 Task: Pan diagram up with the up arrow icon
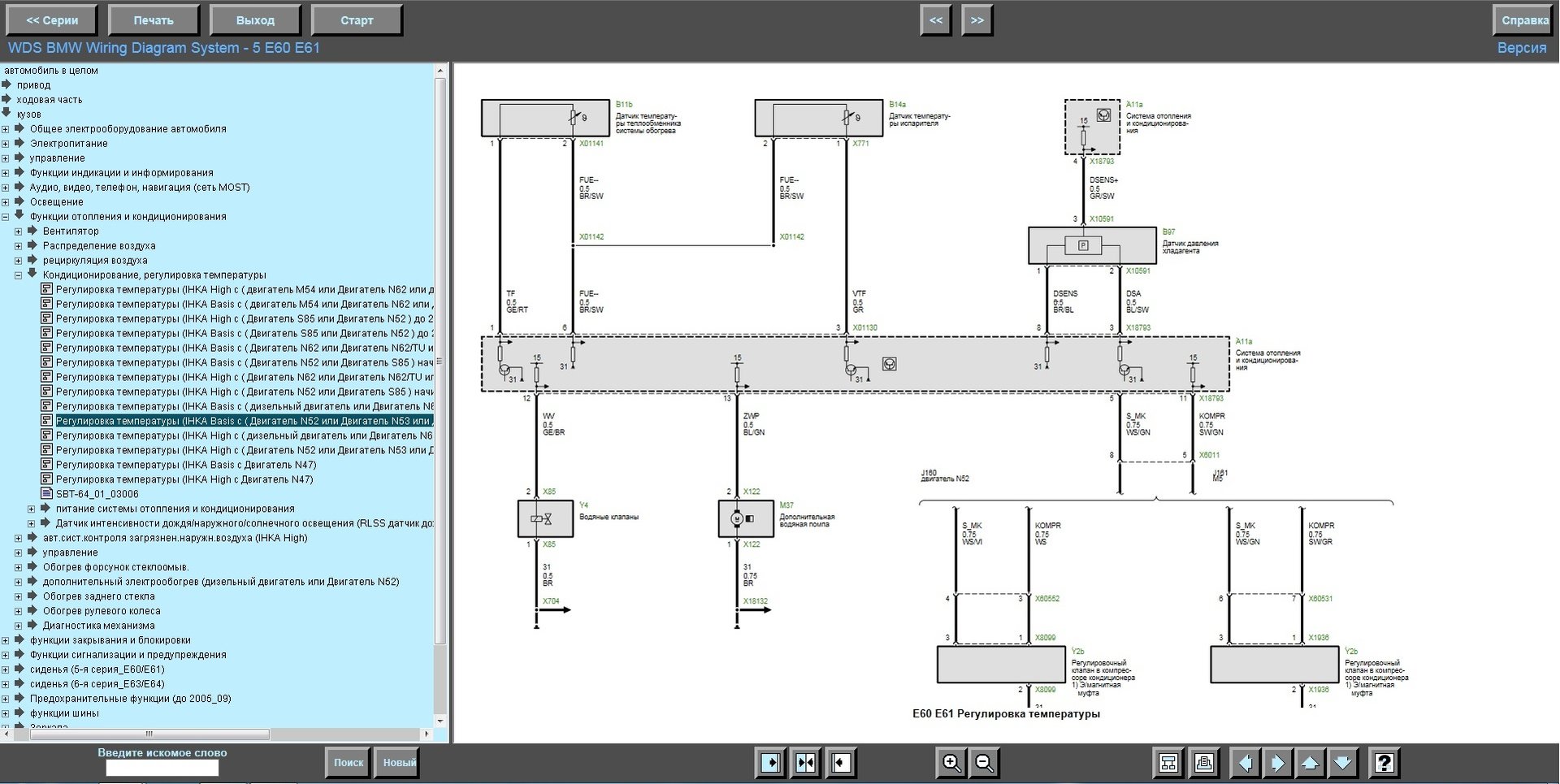[x=1310, y=763]
